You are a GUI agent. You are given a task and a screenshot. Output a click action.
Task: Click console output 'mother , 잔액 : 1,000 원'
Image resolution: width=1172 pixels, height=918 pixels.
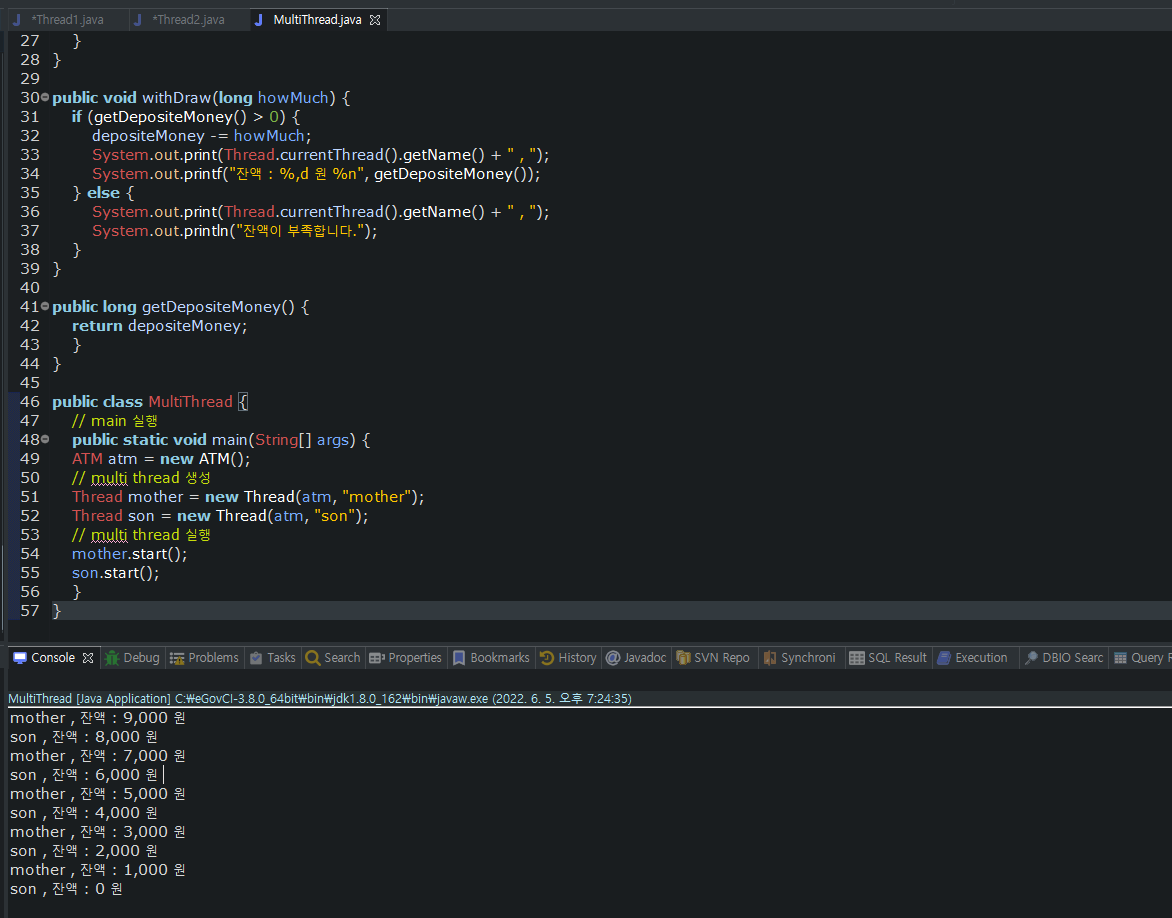click(98, 870)
